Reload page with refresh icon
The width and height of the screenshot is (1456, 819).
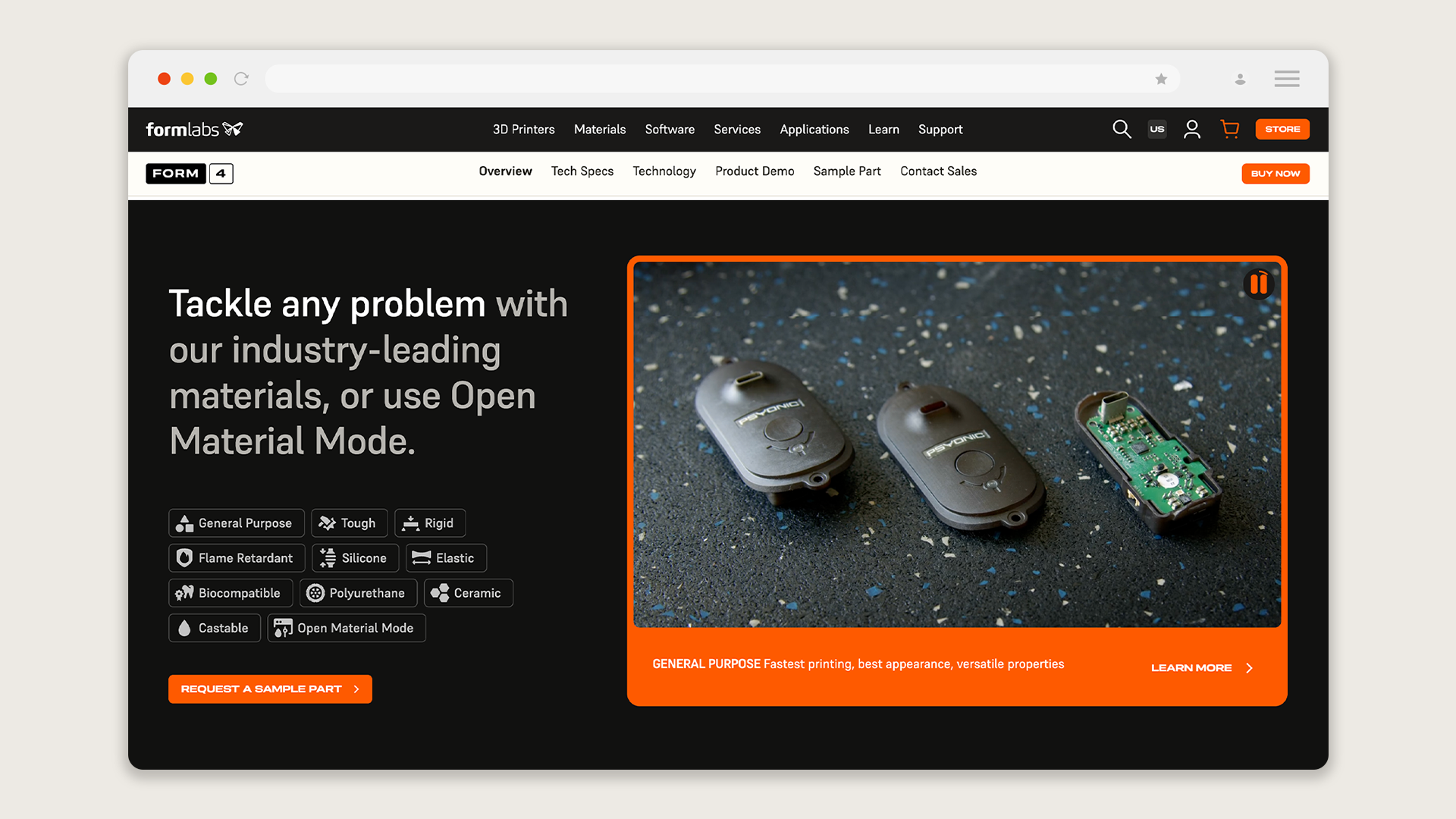tap(241, 79)
